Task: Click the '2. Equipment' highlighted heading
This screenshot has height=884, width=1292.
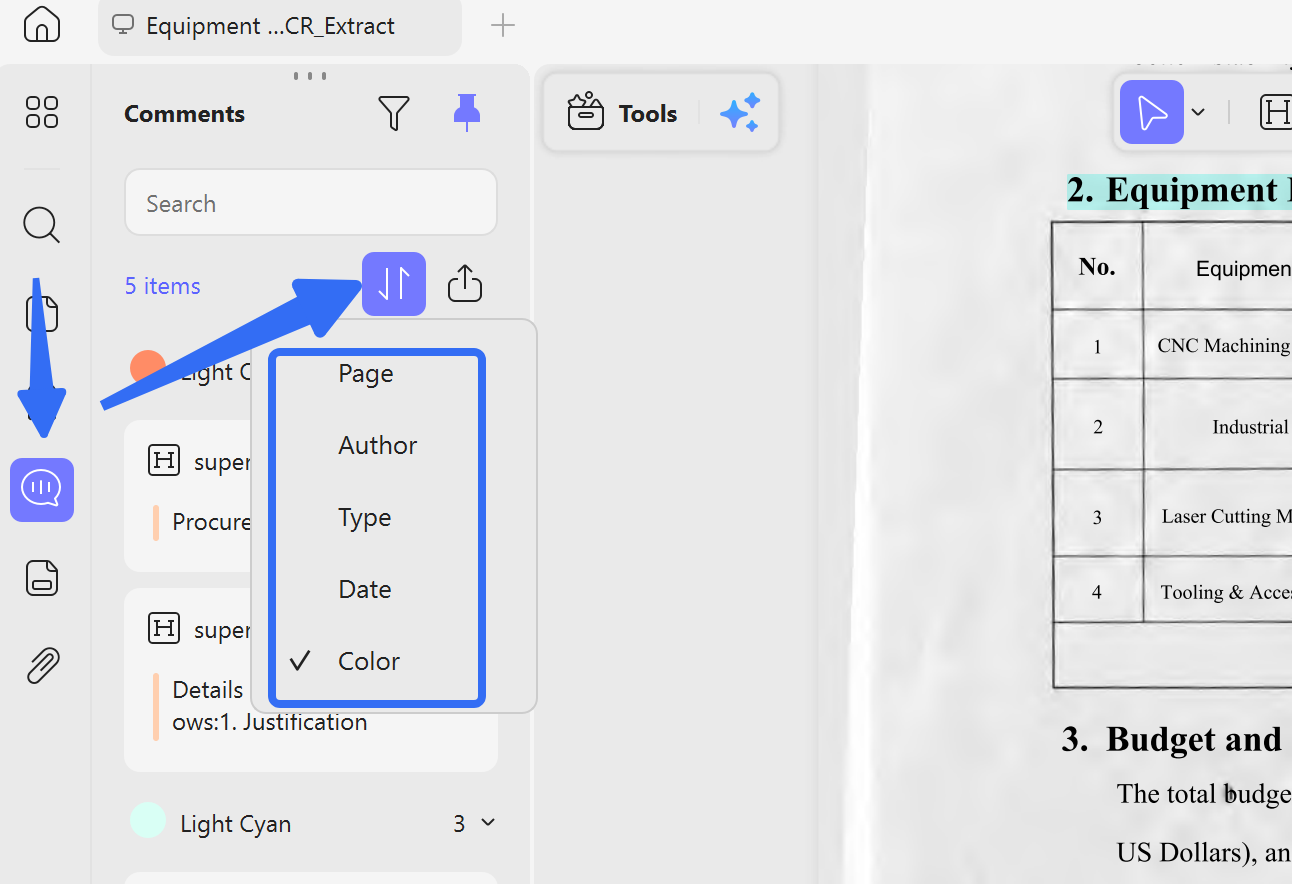Action: pos(1179,190)
